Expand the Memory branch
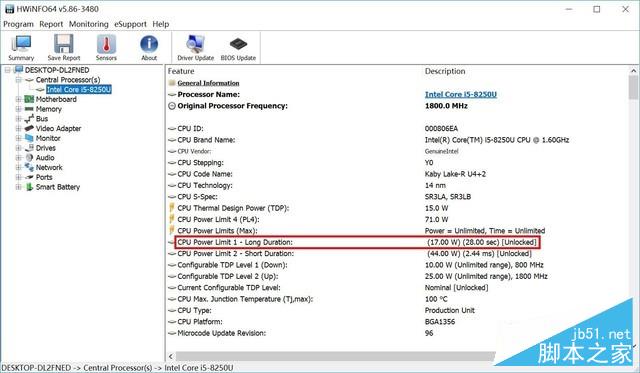 (x=18, y=109)
